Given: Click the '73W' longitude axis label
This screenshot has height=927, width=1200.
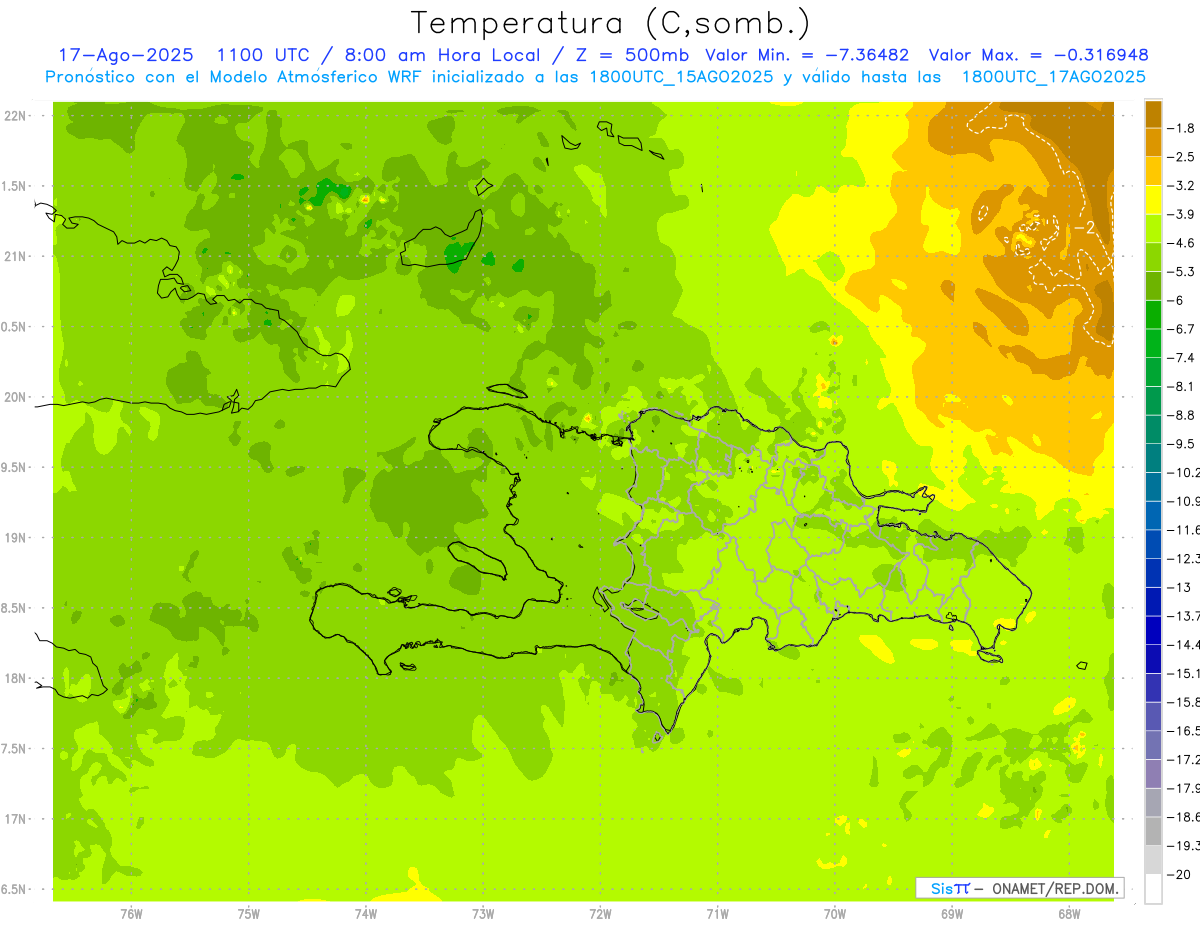Looking at the screenshot, I should coord(483,913).
